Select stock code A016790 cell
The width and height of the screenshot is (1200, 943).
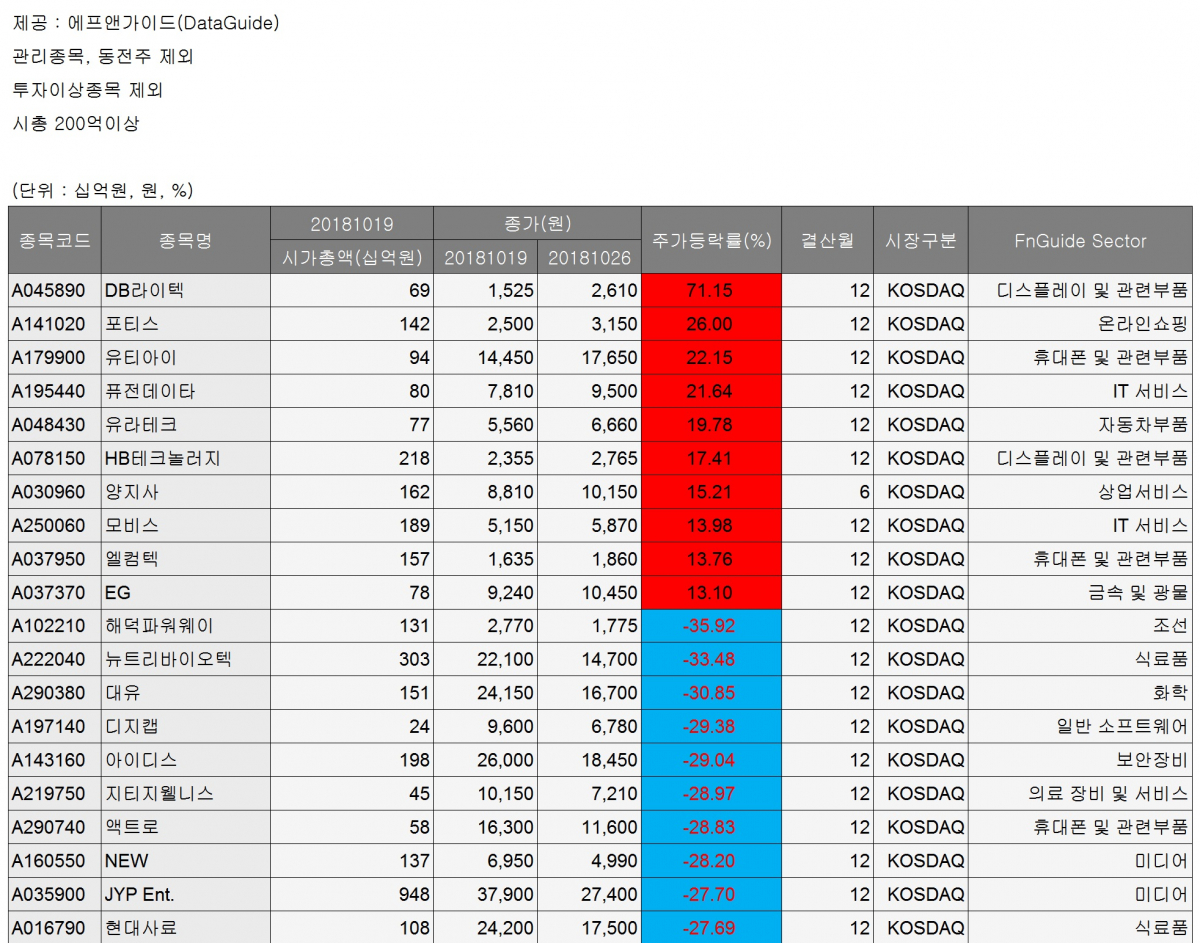click(x=55, y=927)
